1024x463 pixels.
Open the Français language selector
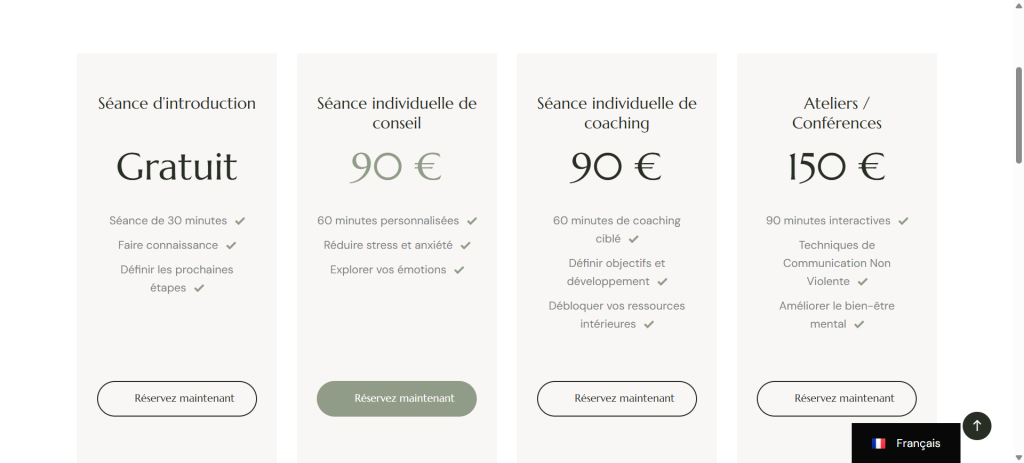click(x=906, y=443)
